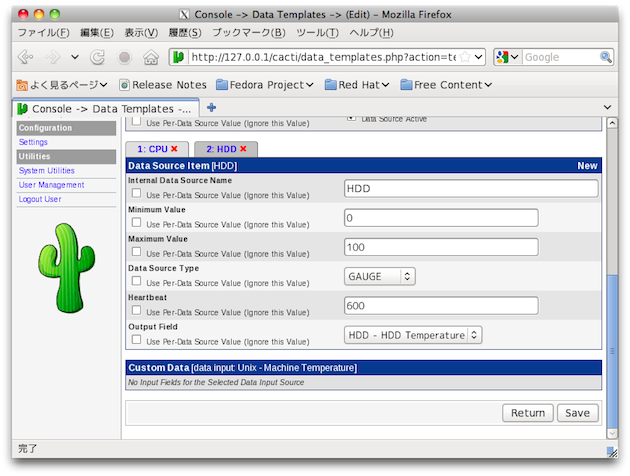Expand the Output Field HDD Temperature dropdown
Screen dimensions: 630x476
(413, 335)
